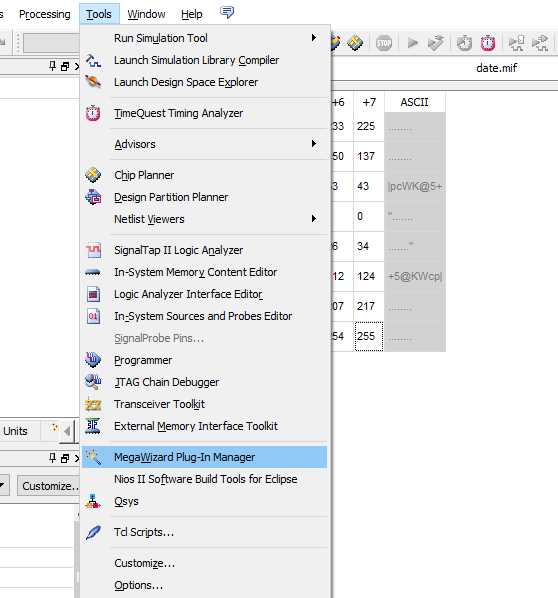Choose Run Simulation Tool entry
This screenshot has width=558, height=598.
point(204,38)
